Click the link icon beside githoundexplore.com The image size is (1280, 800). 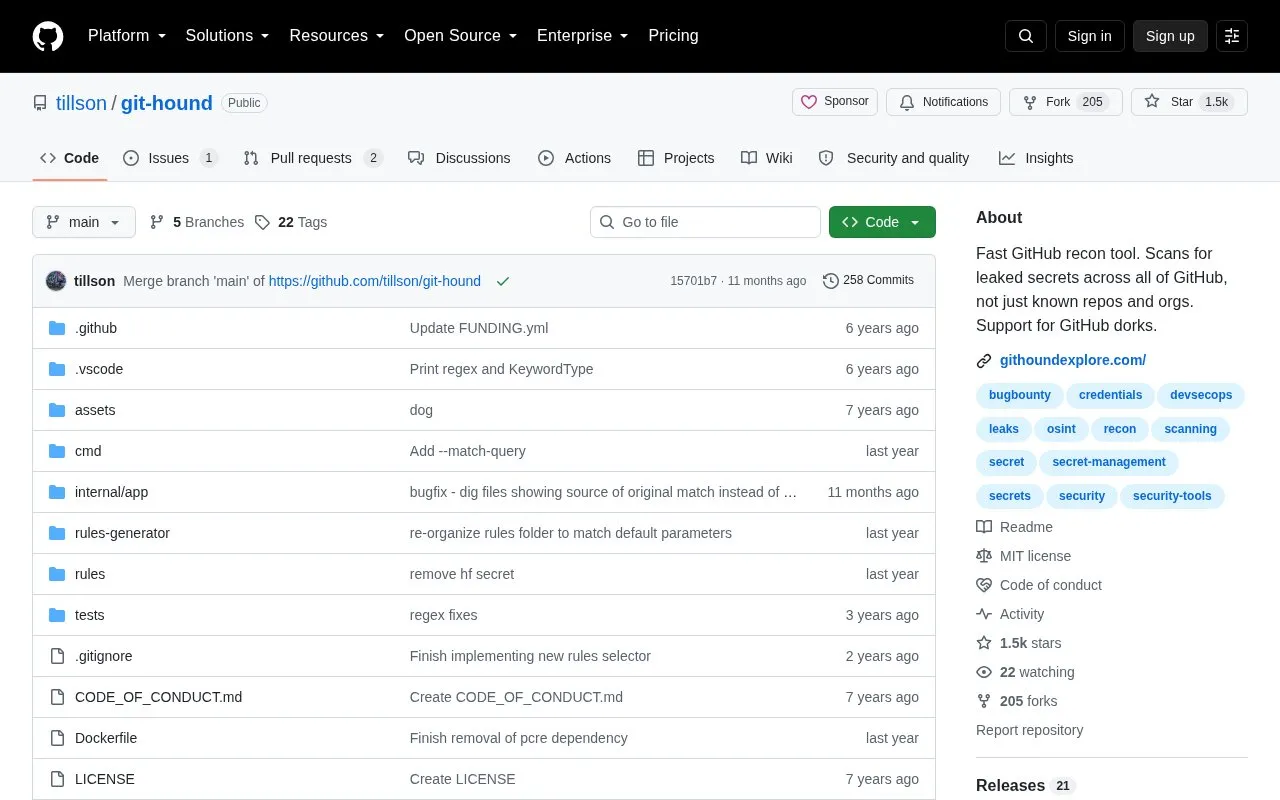pos(984,360)
